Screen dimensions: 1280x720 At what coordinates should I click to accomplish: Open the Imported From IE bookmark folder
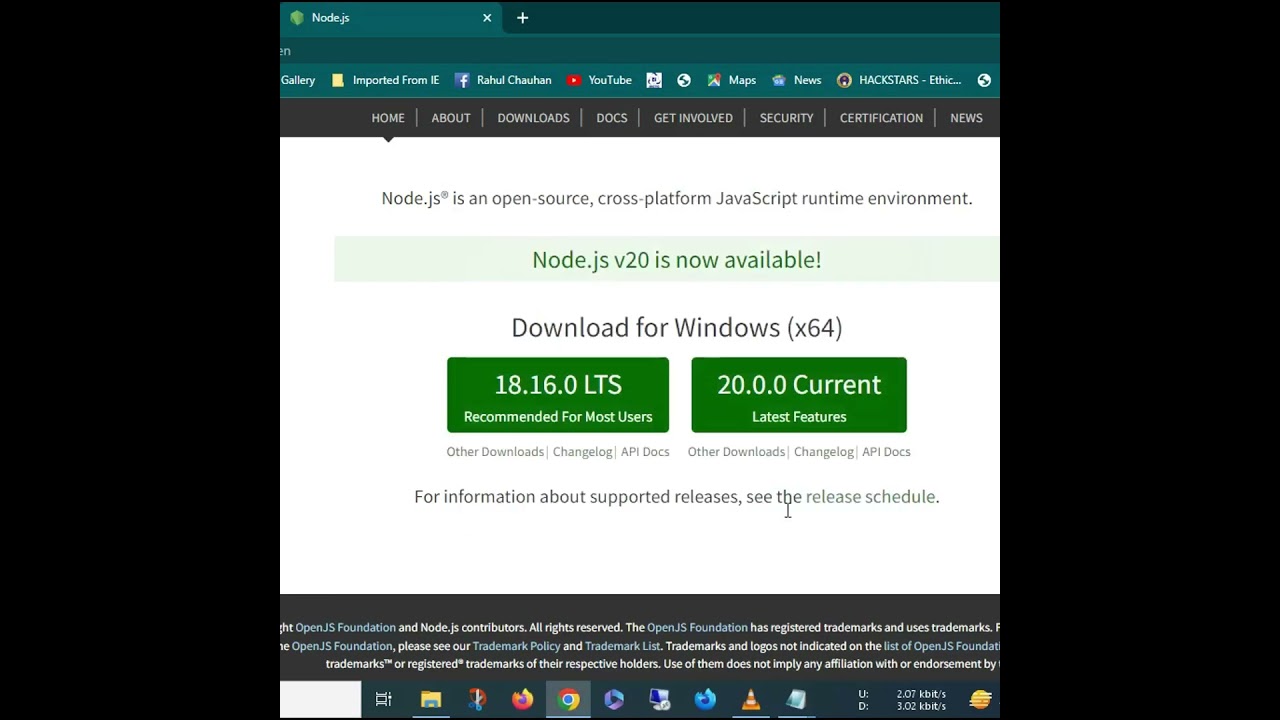click(385, 80)
